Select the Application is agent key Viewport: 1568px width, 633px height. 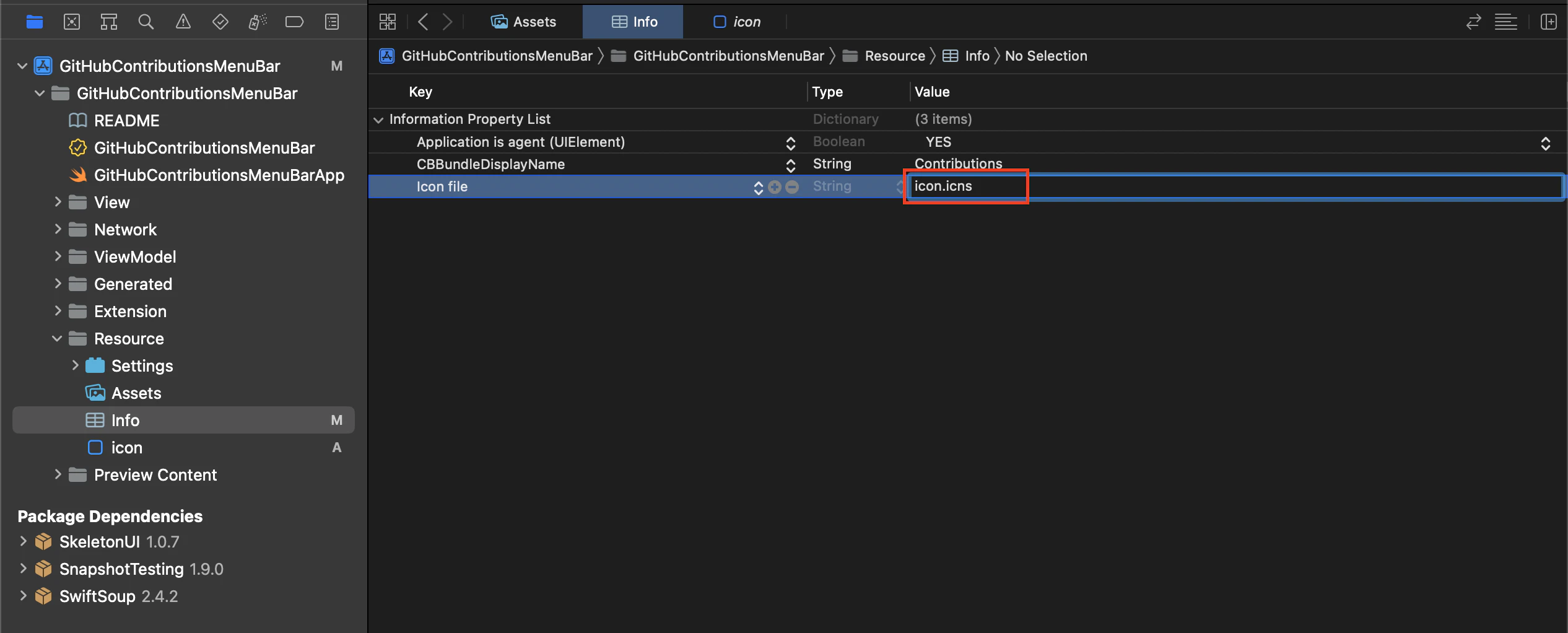[521, 142]
